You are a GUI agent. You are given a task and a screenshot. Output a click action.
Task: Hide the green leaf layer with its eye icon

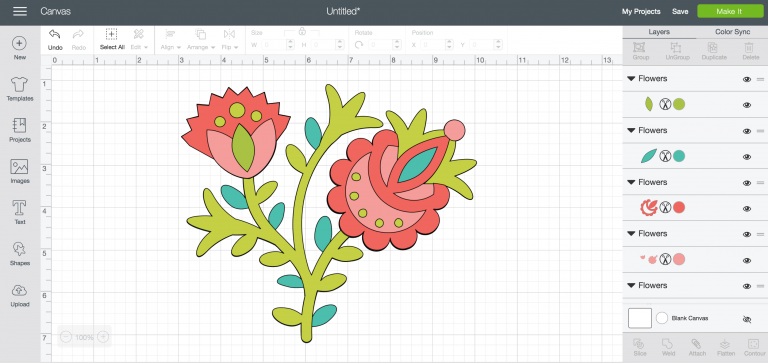point(747,105)
